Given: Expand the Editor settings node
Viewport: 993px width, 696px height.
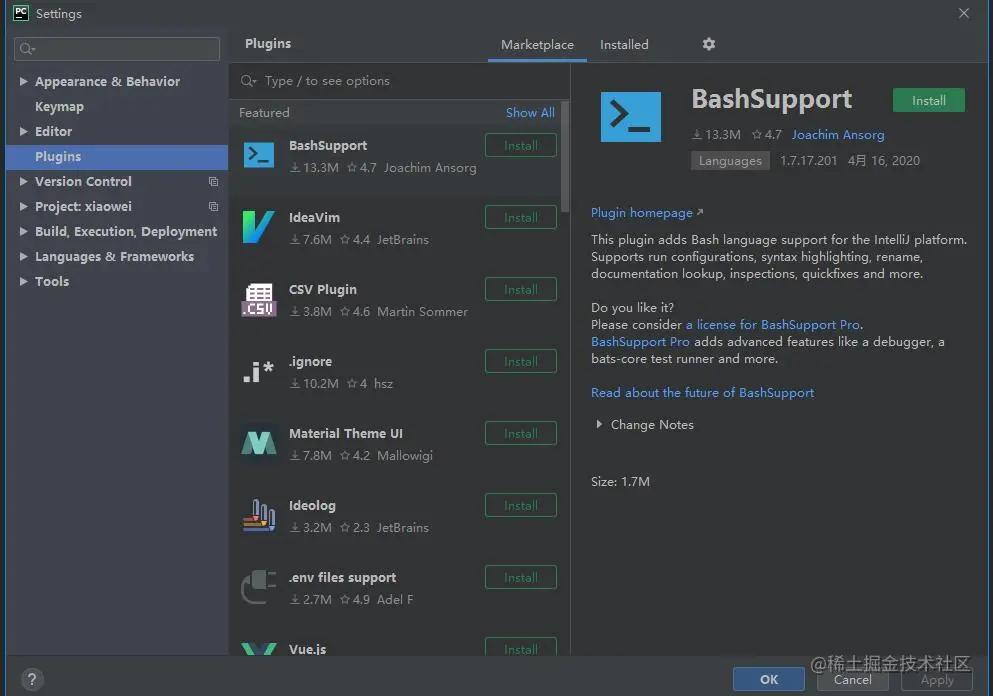Looking at the screenshot, I should click(23, 131).
